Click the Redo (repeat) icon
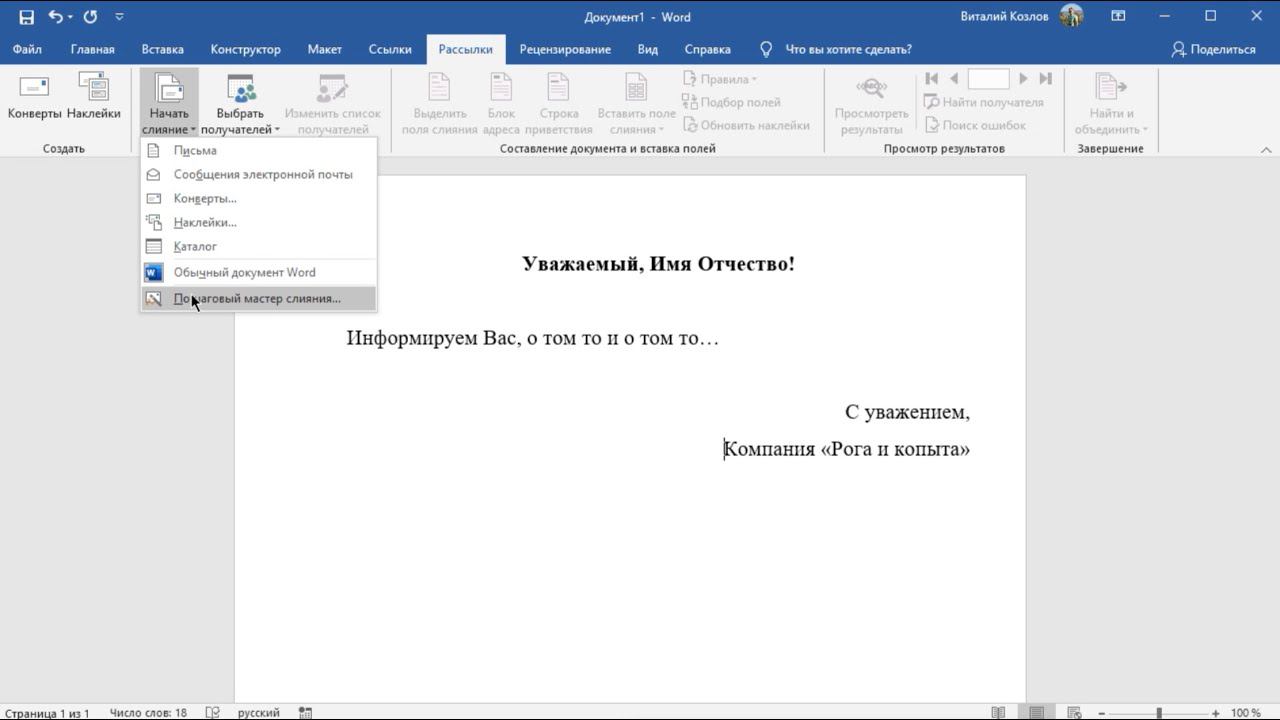Viewport: 1280px width, 720px height. [x=90, y=17]
